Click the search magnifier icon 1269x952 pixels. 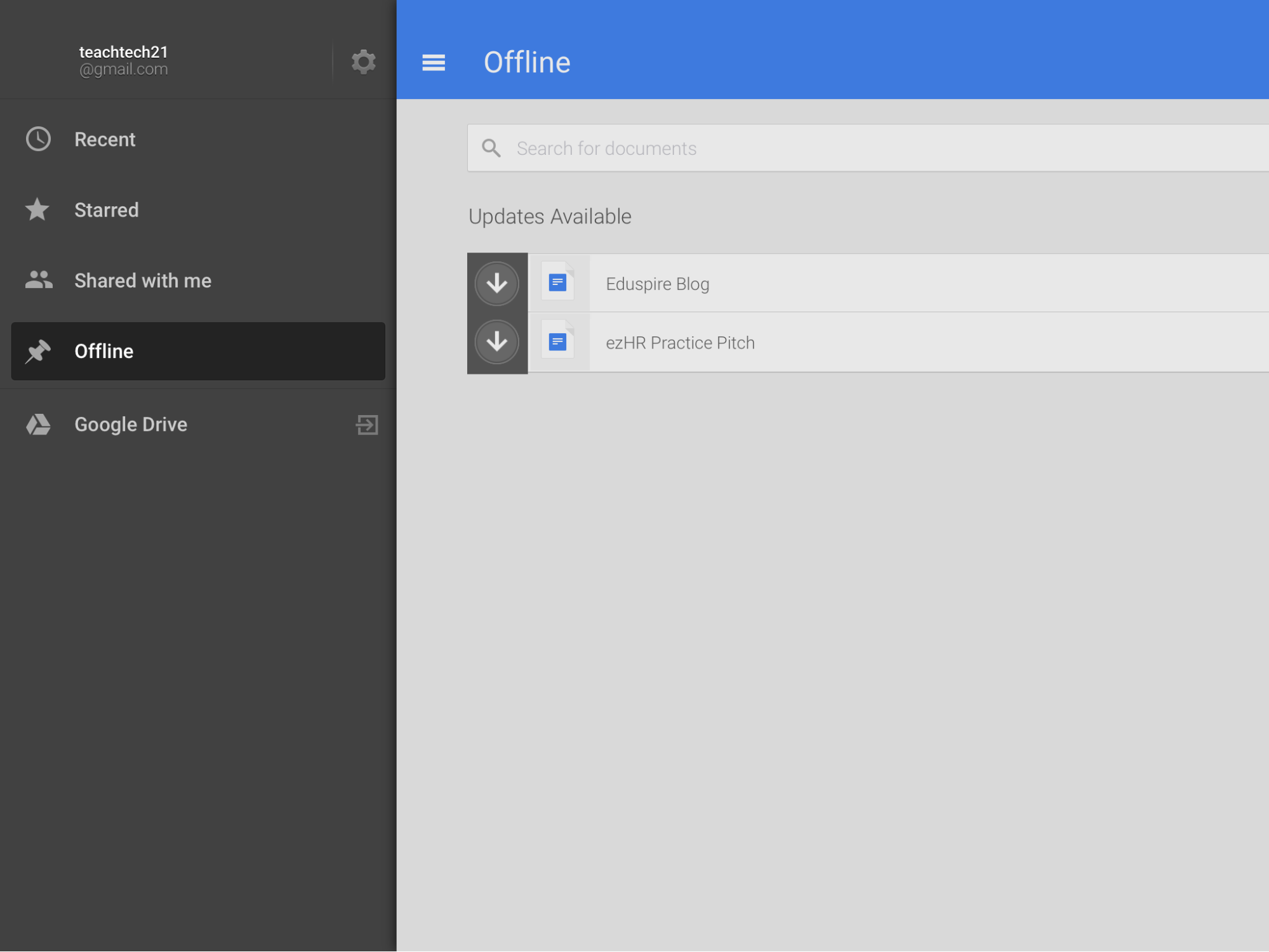point(491,148)
